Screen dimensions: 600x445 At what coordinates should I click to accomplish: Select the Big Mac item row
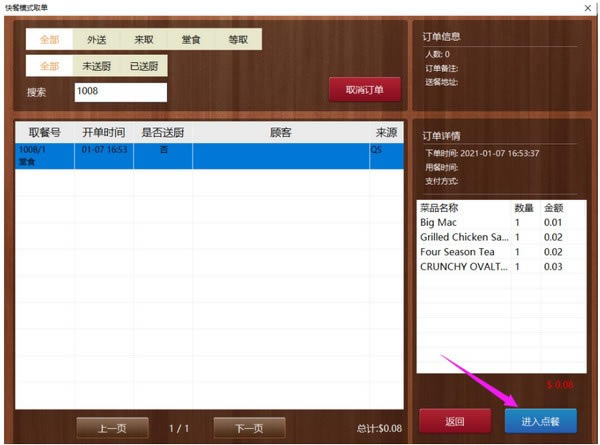tap(500, 221)
